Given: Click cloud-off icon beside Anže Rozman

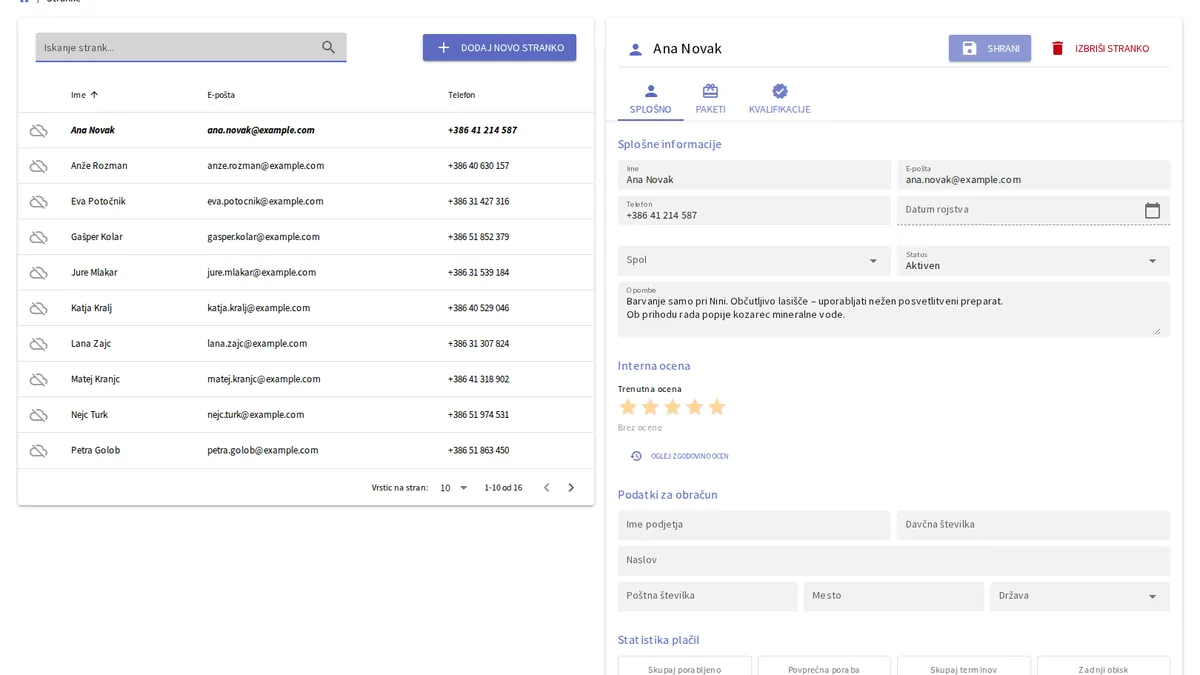Looking at the screenshot, I should click(38, 166).
